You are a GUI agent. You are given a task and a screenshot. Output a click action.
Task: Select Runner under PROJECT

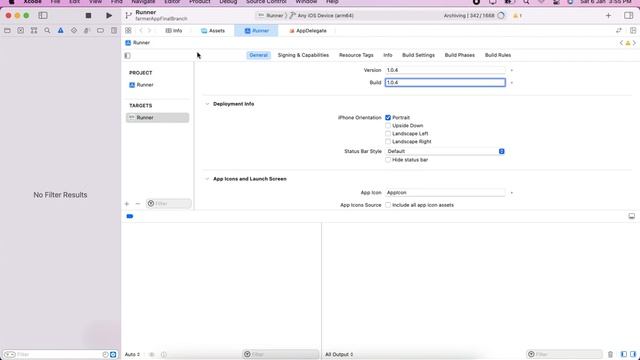click(x=141, y=85)
